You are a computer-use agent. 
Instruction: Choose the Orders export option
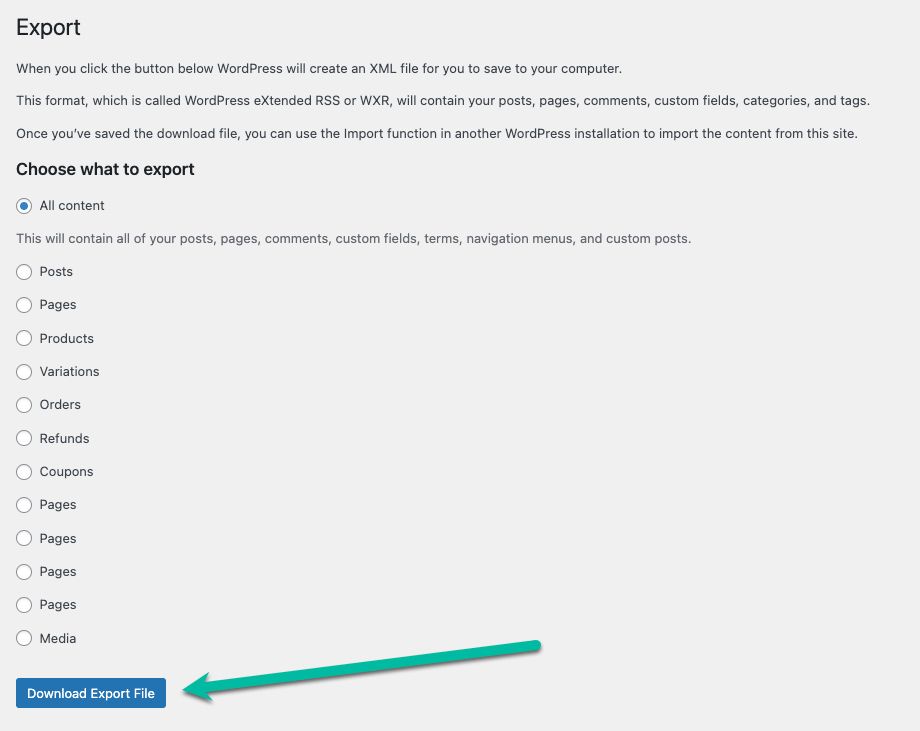pos(23,405)
